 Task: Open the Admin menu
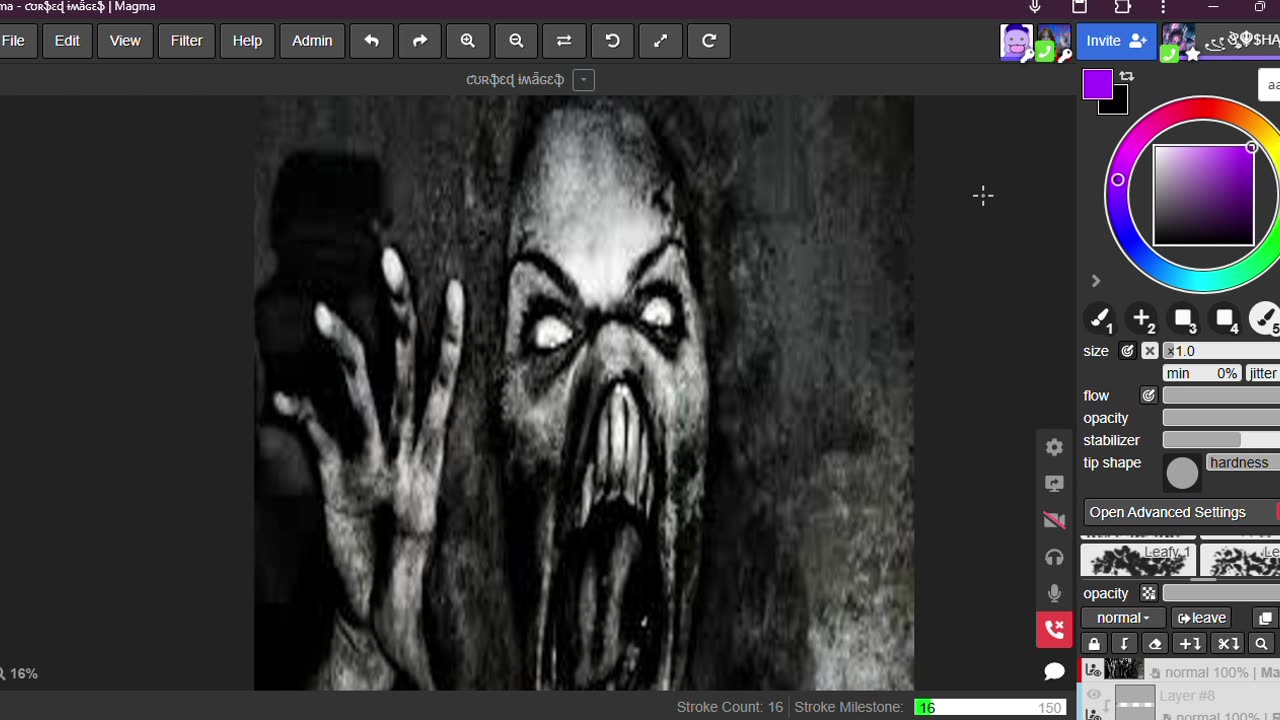point(312,41)
